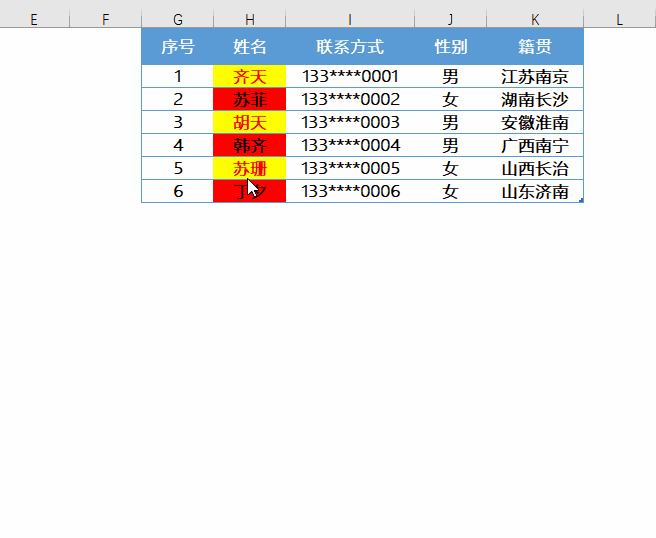The image size is (656, 538).
Task: Click the 序号 header cell
Action: (x=177, y=46)
